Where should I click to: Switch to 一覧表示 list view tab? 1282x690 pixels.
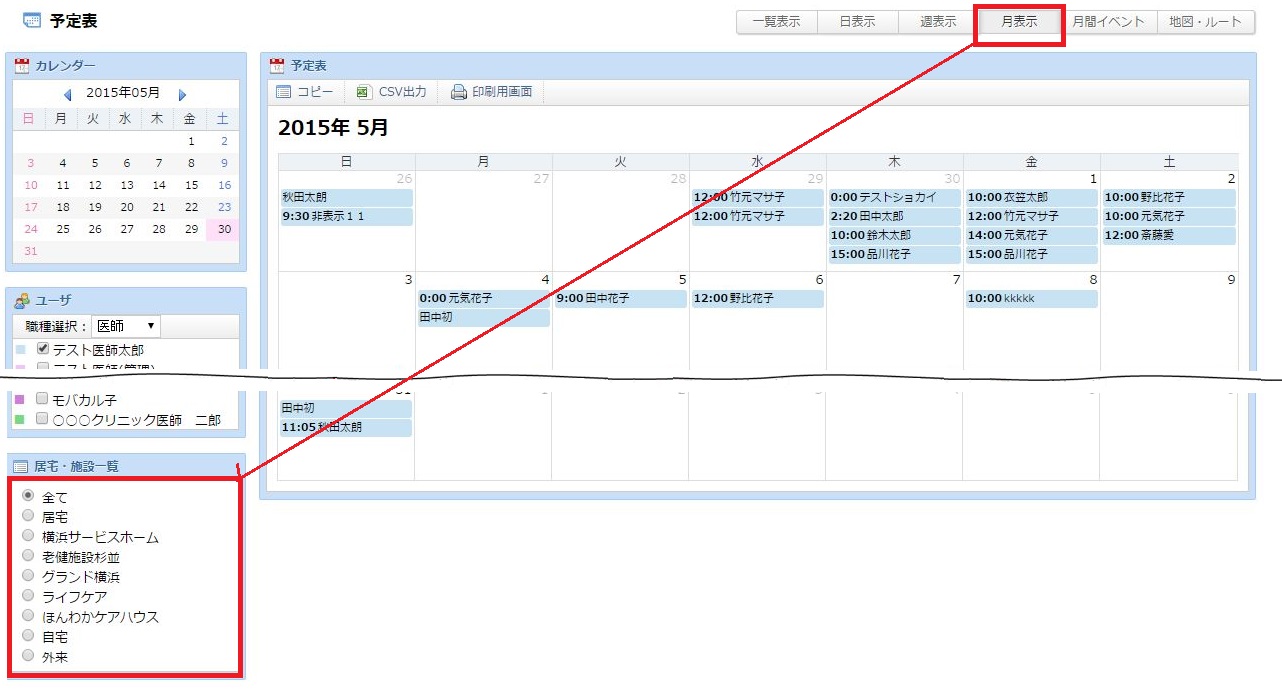[776, 22]
